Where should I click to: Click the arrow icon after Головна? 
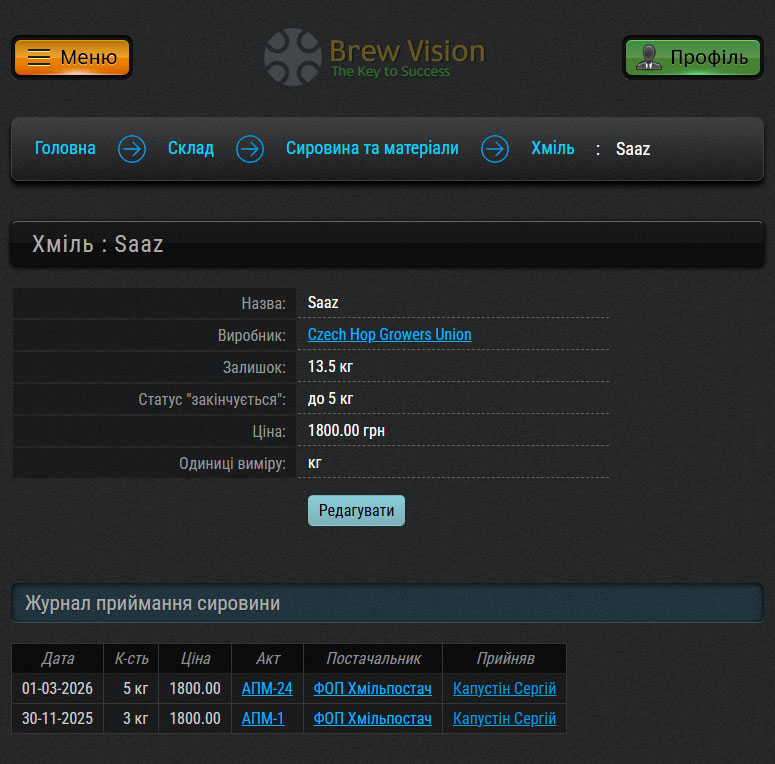point(132,149)
